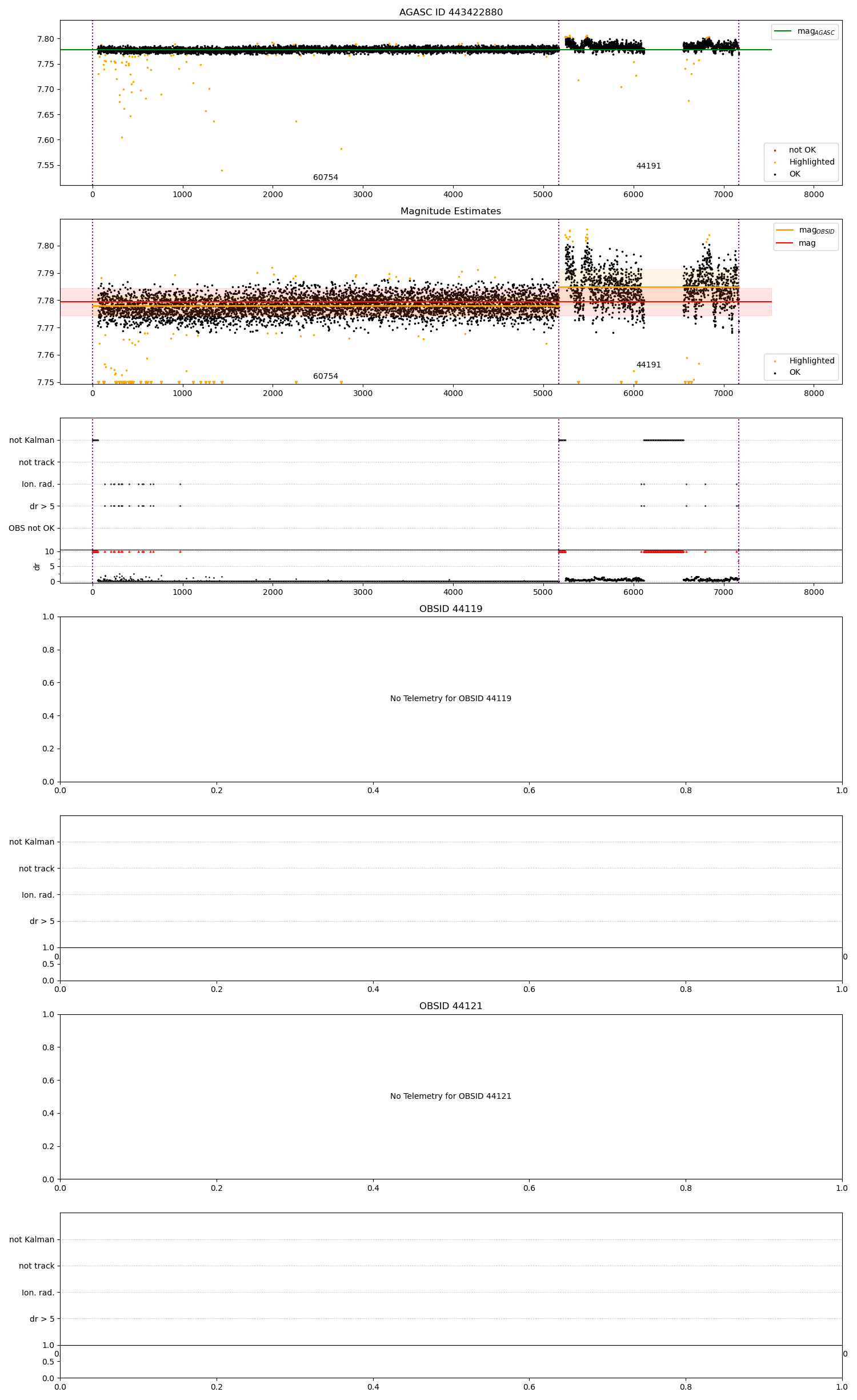Click the 7.77 y-axis tick label
857x1400 pixels.
pos(46,328)
